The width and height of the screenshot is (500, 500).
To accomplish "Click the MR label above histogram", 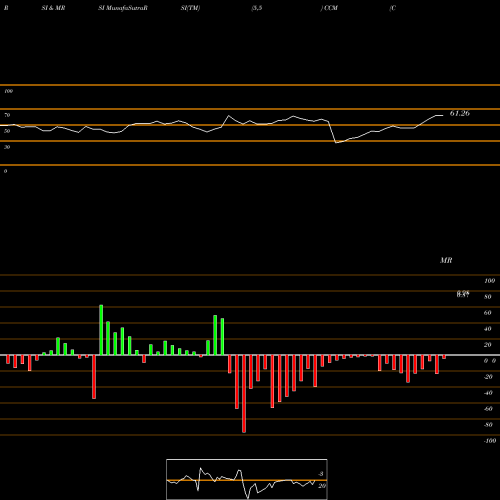I will pos(446,260).
